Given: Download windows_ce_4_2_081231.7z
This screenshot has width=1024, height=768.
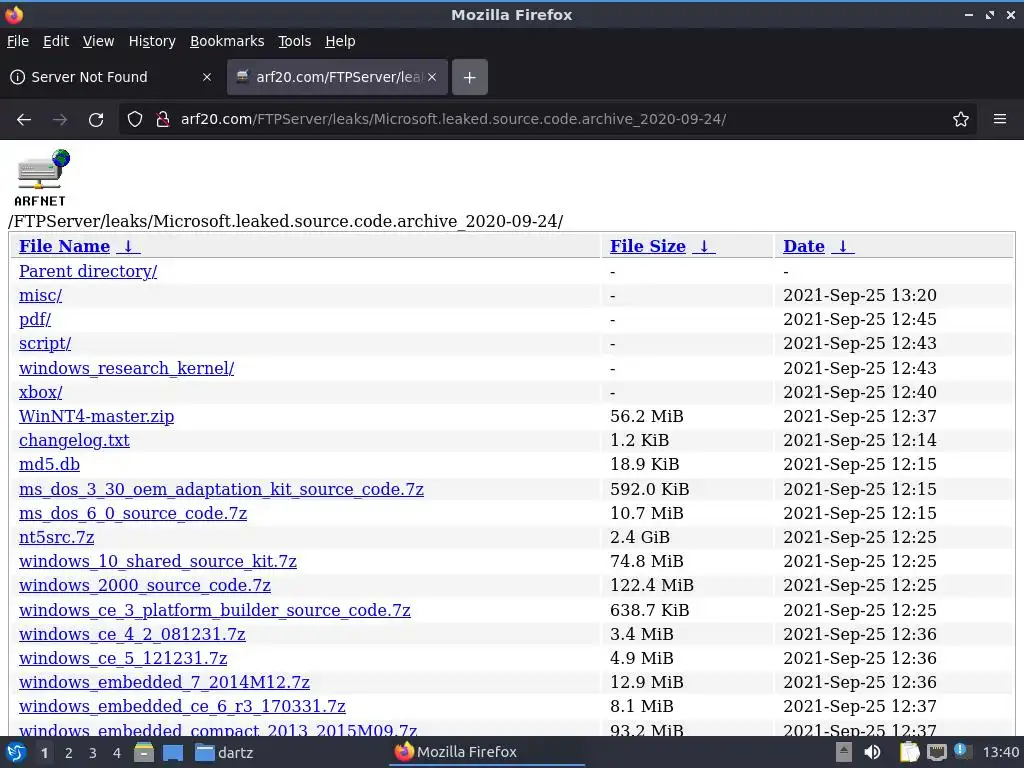Looking at the screenshot, I should (133, 634).
